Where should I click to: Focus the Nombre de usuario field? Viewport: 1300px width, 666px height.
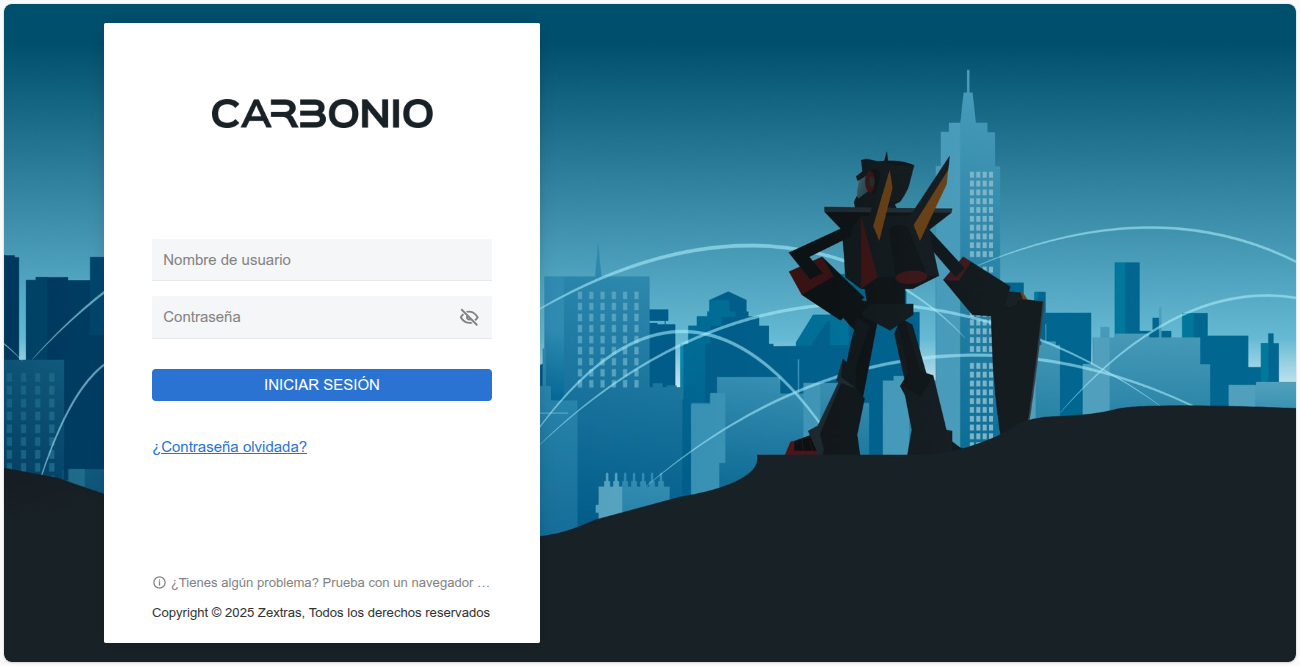[x=322, y=260]
